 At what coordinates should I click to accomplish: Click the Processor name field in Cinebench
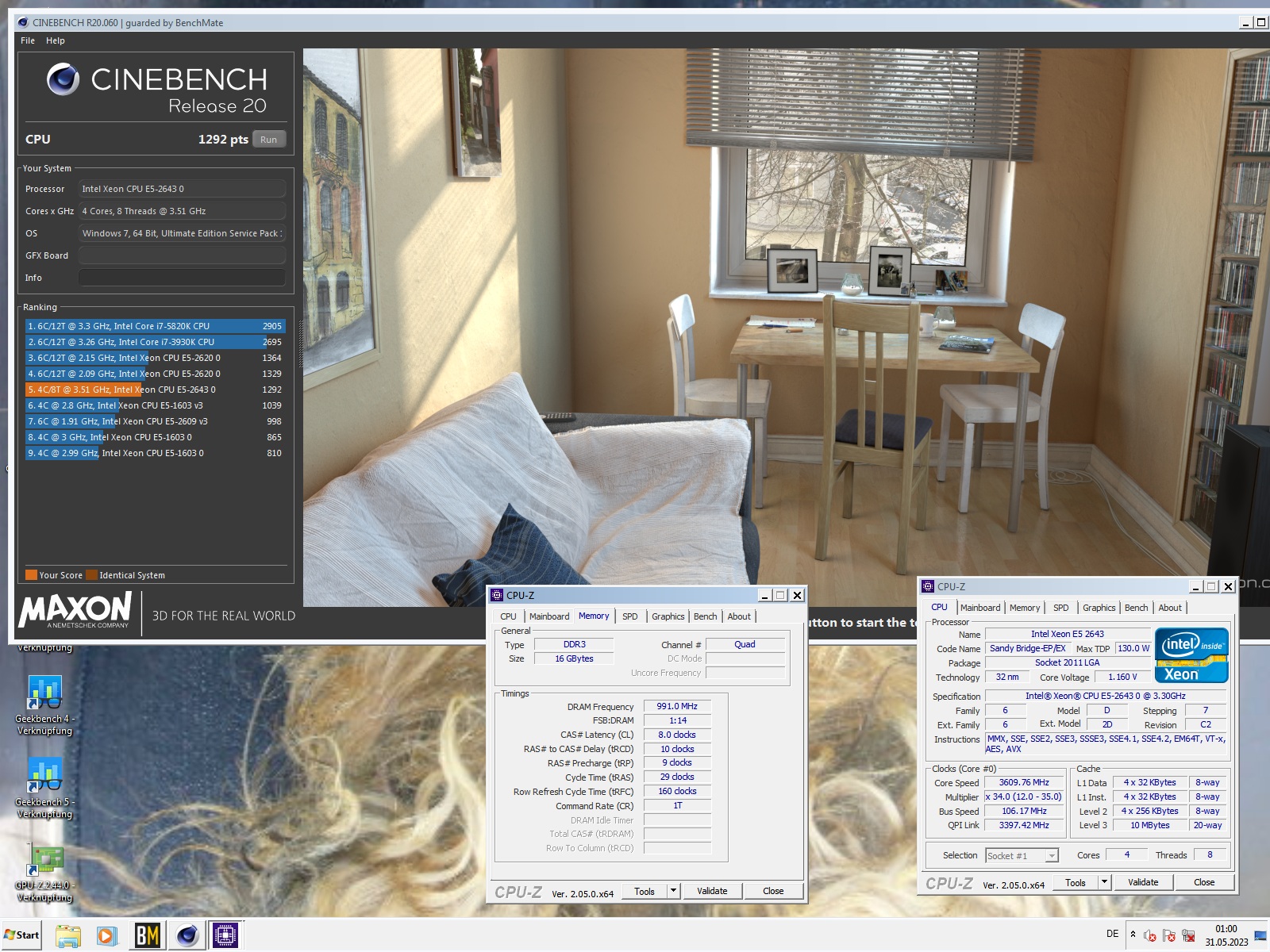(182, 189)
